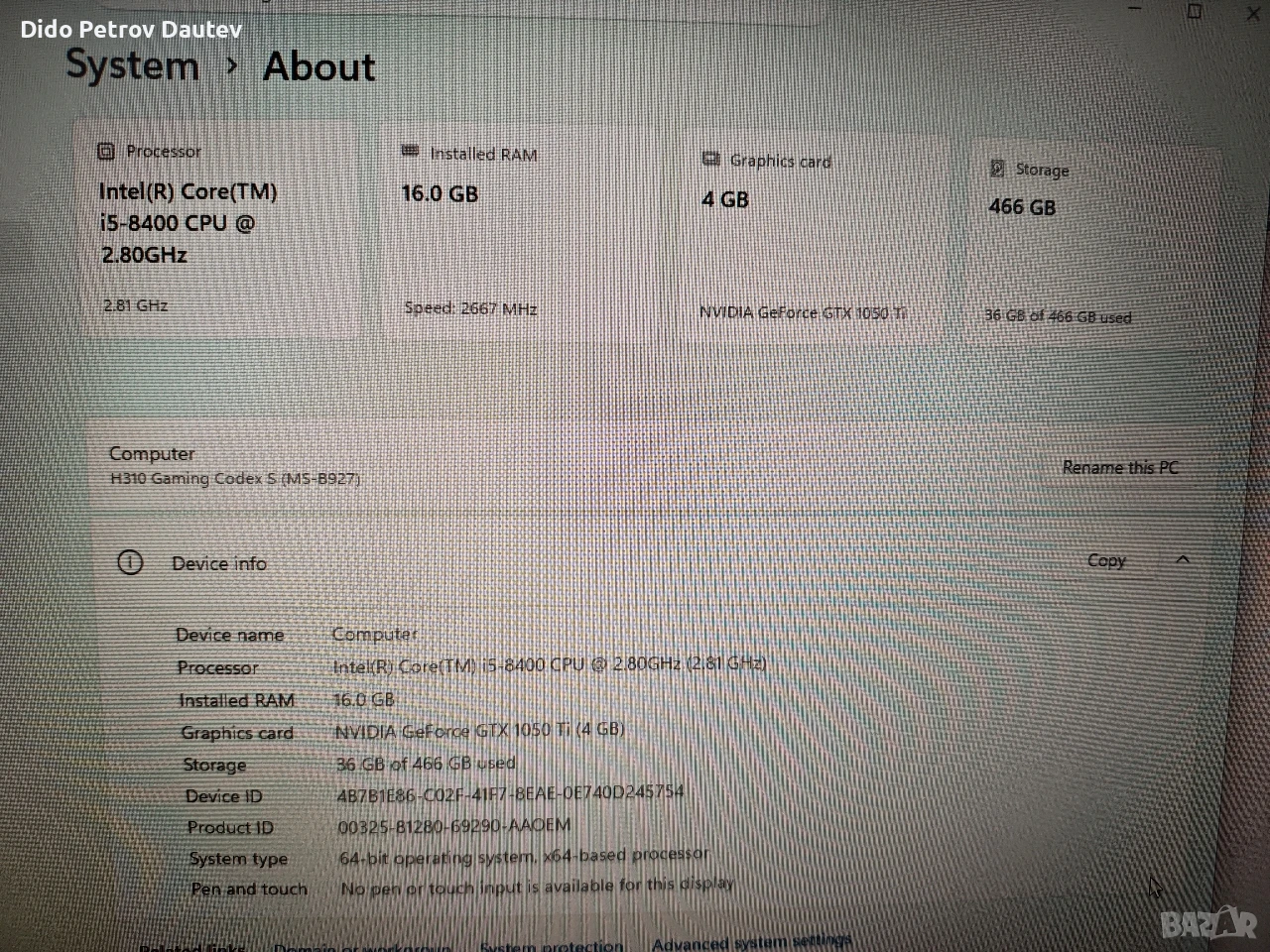The width and height of the screenshot is (1270, 952).
Task: Click the Processor chip icon
Action: pyautogui.click(x=106, y=151)
